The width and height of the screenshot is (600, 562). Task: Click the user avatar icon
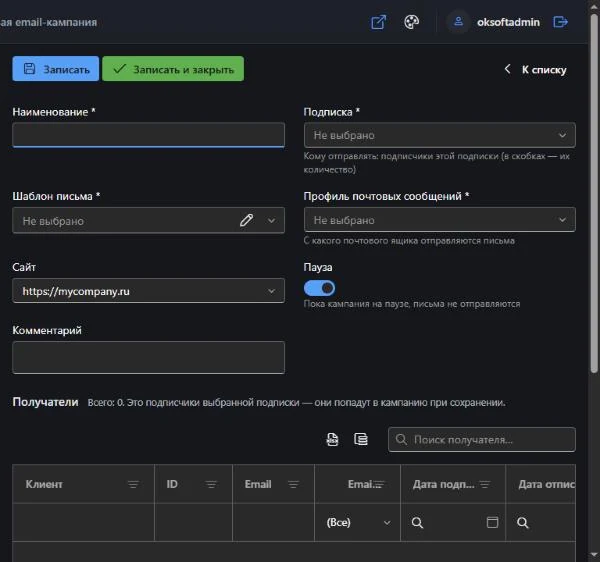click(x=458, y=22)
